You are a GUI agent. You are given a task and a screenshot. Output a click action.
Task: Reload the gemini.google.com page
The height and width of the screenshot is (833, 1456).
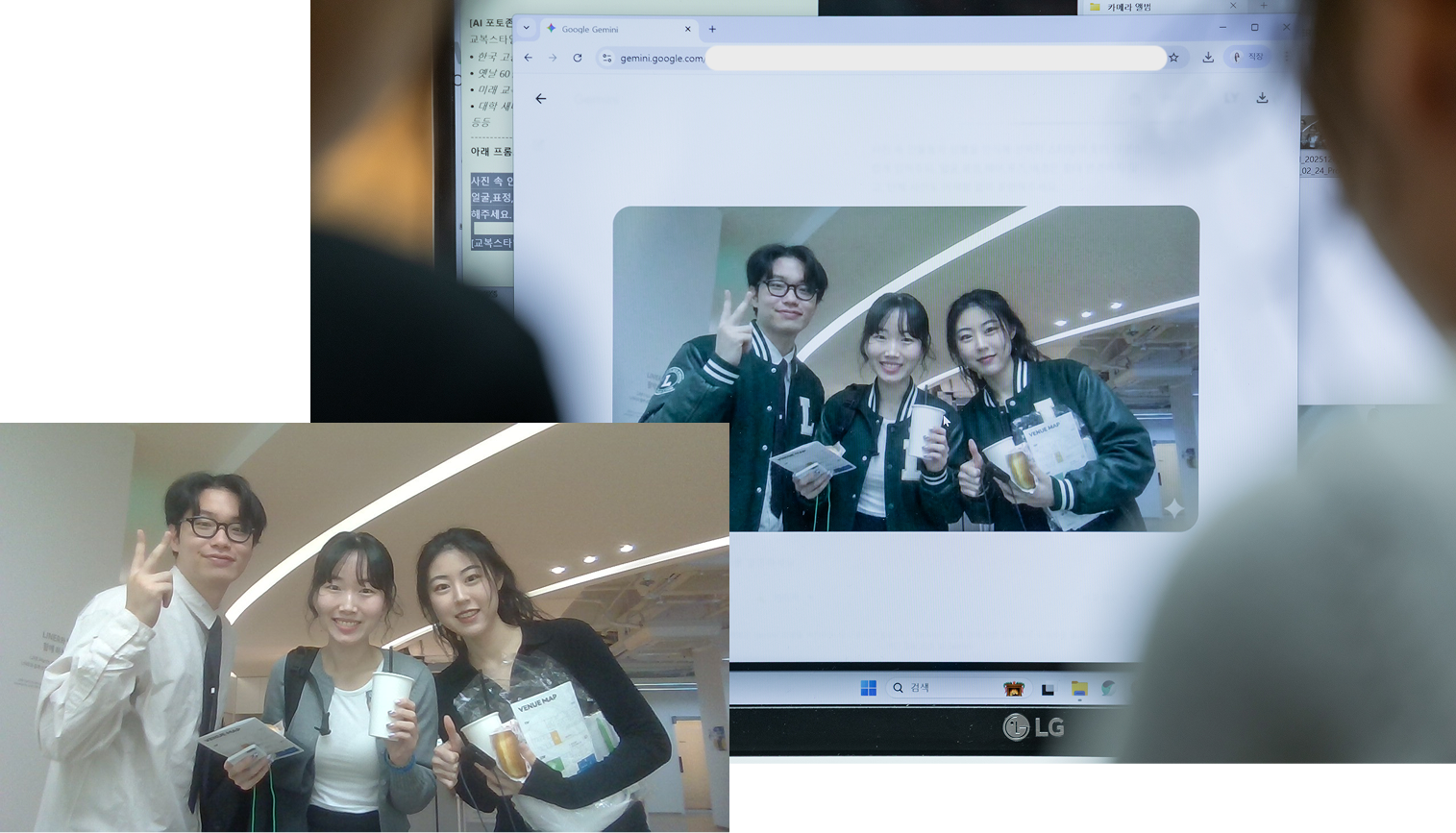(578, 58)
